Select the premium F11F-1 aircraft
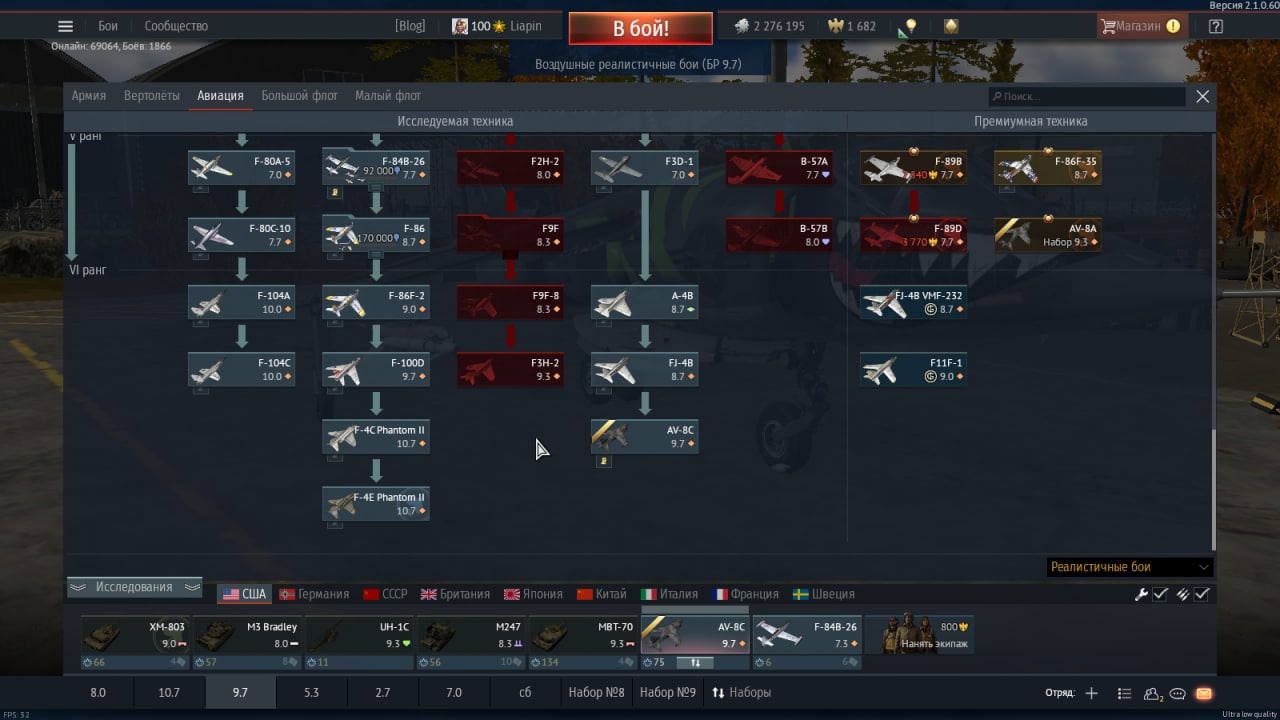Image resolution: width=1280 pixels, height=720 pixels. click(913, 369)
